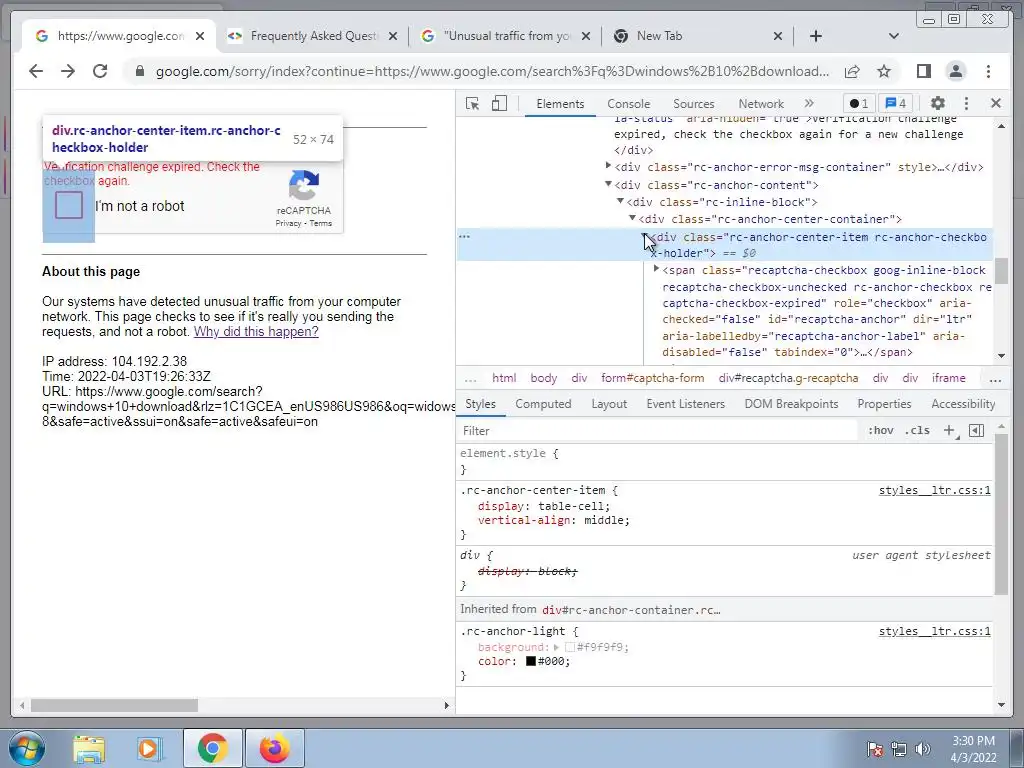1024x768 pixels.
Task: Open the Windows Start menu
Action: click(x=26, y=748)
